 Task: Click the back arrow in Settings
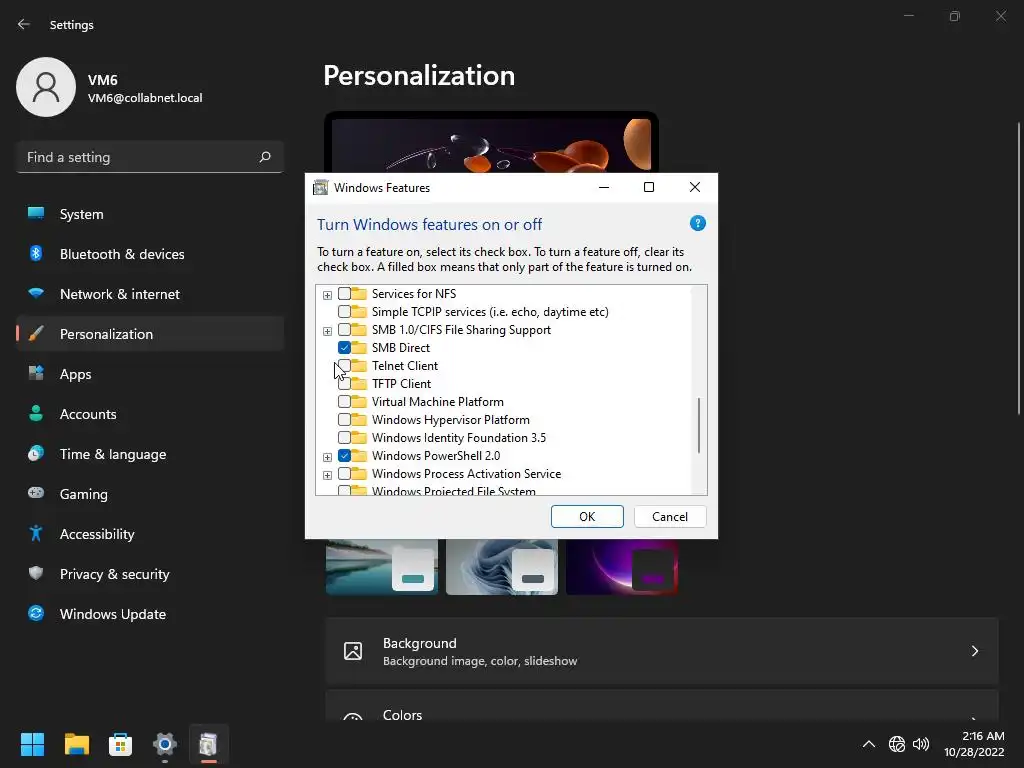[x=24, y=24]
